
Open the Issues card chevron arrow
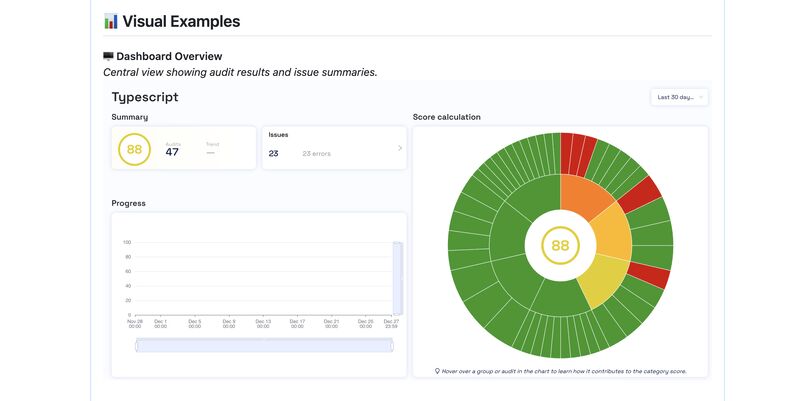[400, 148]
